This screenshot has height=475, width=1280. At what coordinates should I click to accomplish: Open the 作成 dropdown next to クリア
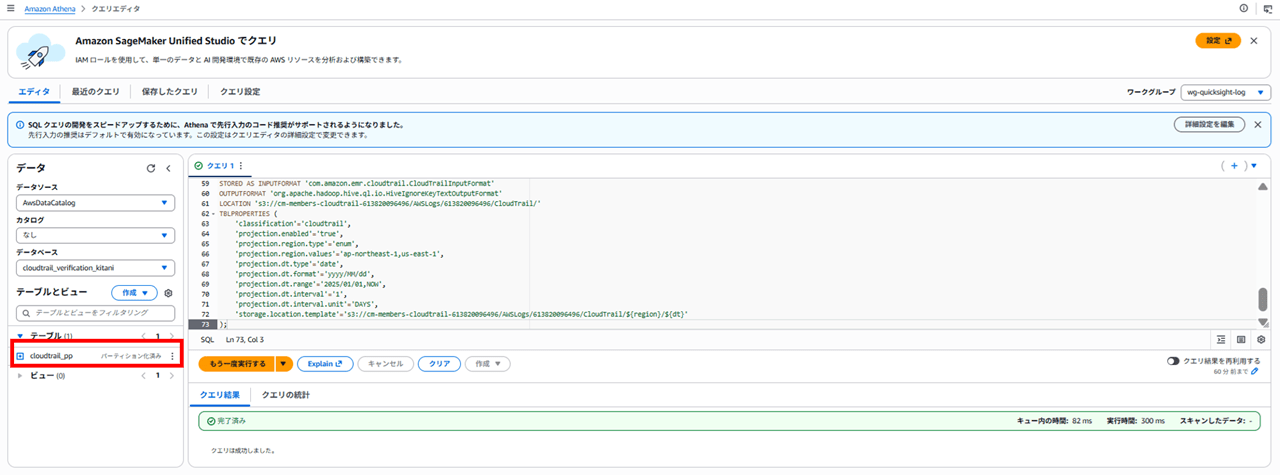click(x=488, y=364)
